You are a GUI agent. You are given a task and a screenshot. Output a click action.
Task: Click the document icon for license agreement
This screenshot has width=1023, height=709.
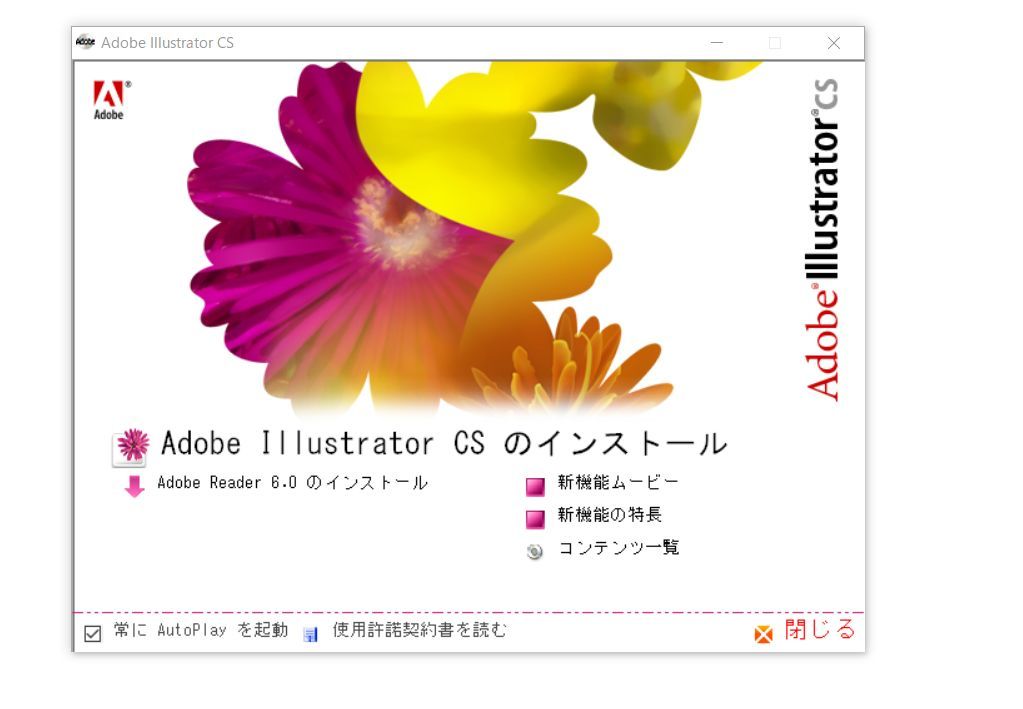(x=311, y=634)
